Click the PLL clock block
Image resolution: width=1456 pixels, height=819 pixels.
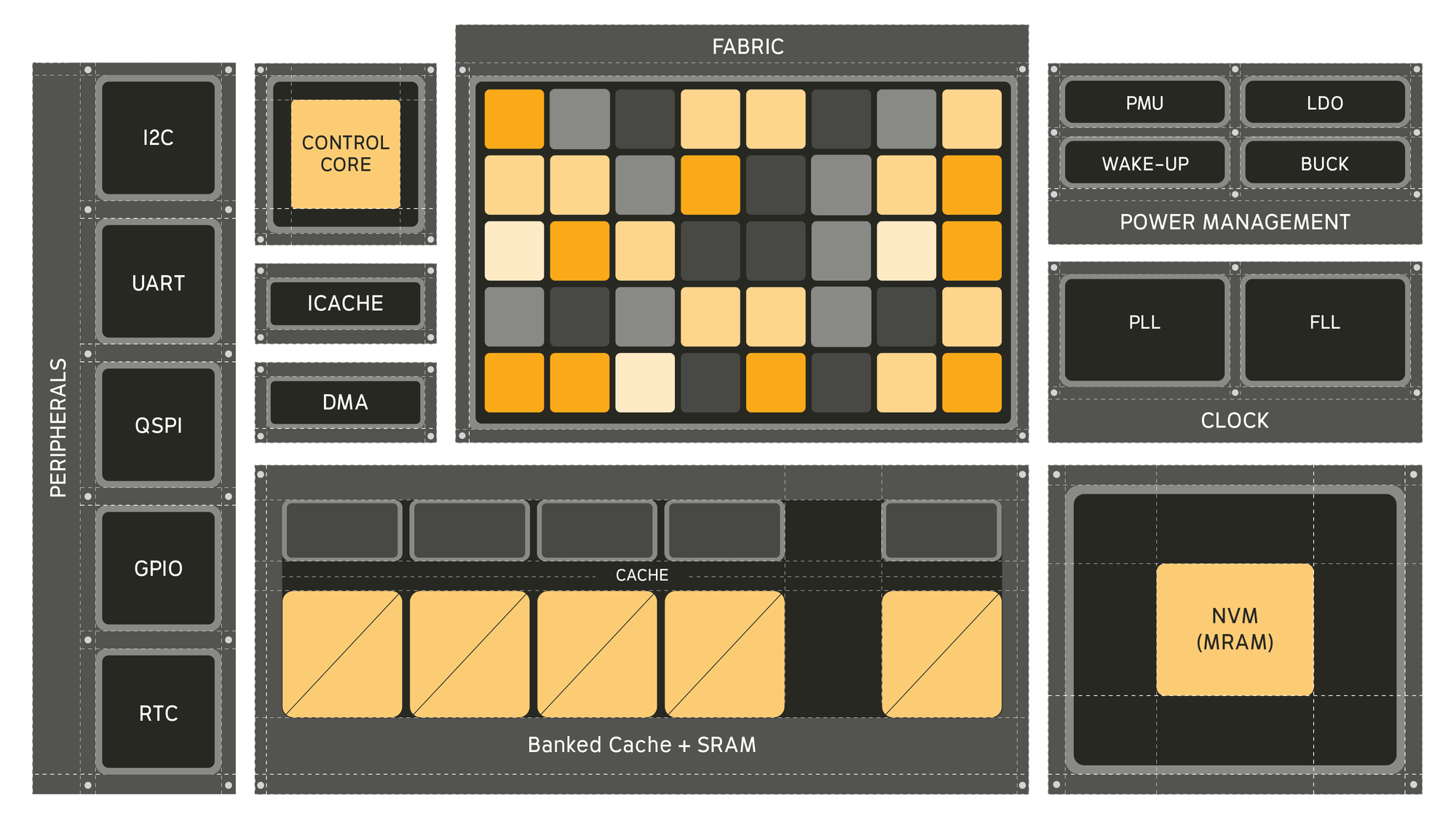pos(1144,329)
